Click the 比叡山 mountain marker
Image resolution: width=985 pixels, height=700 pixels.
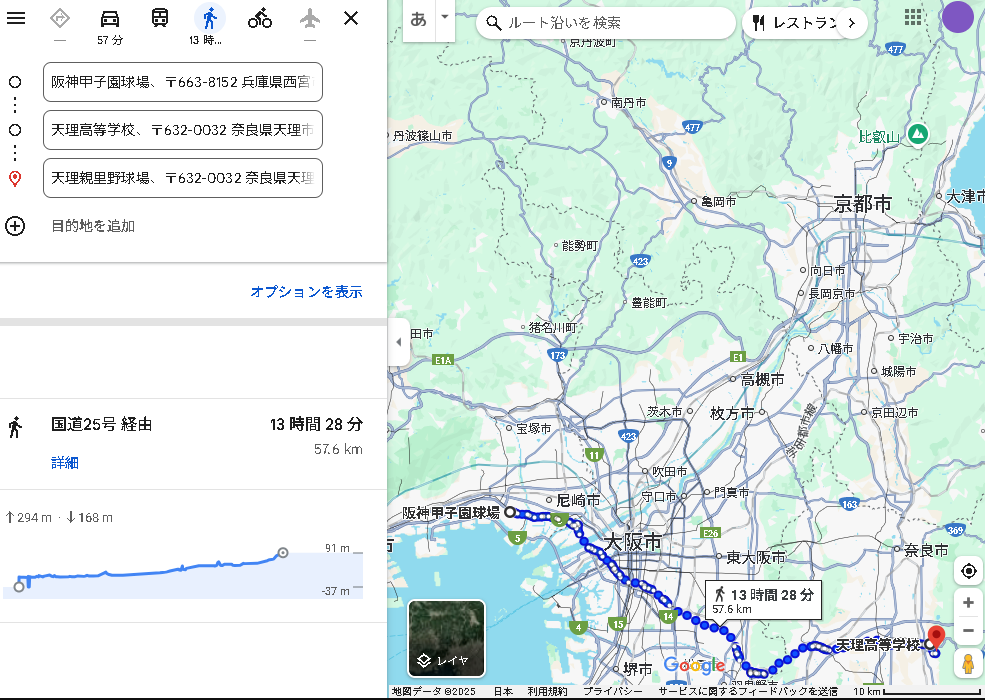(x=918, y=133)
